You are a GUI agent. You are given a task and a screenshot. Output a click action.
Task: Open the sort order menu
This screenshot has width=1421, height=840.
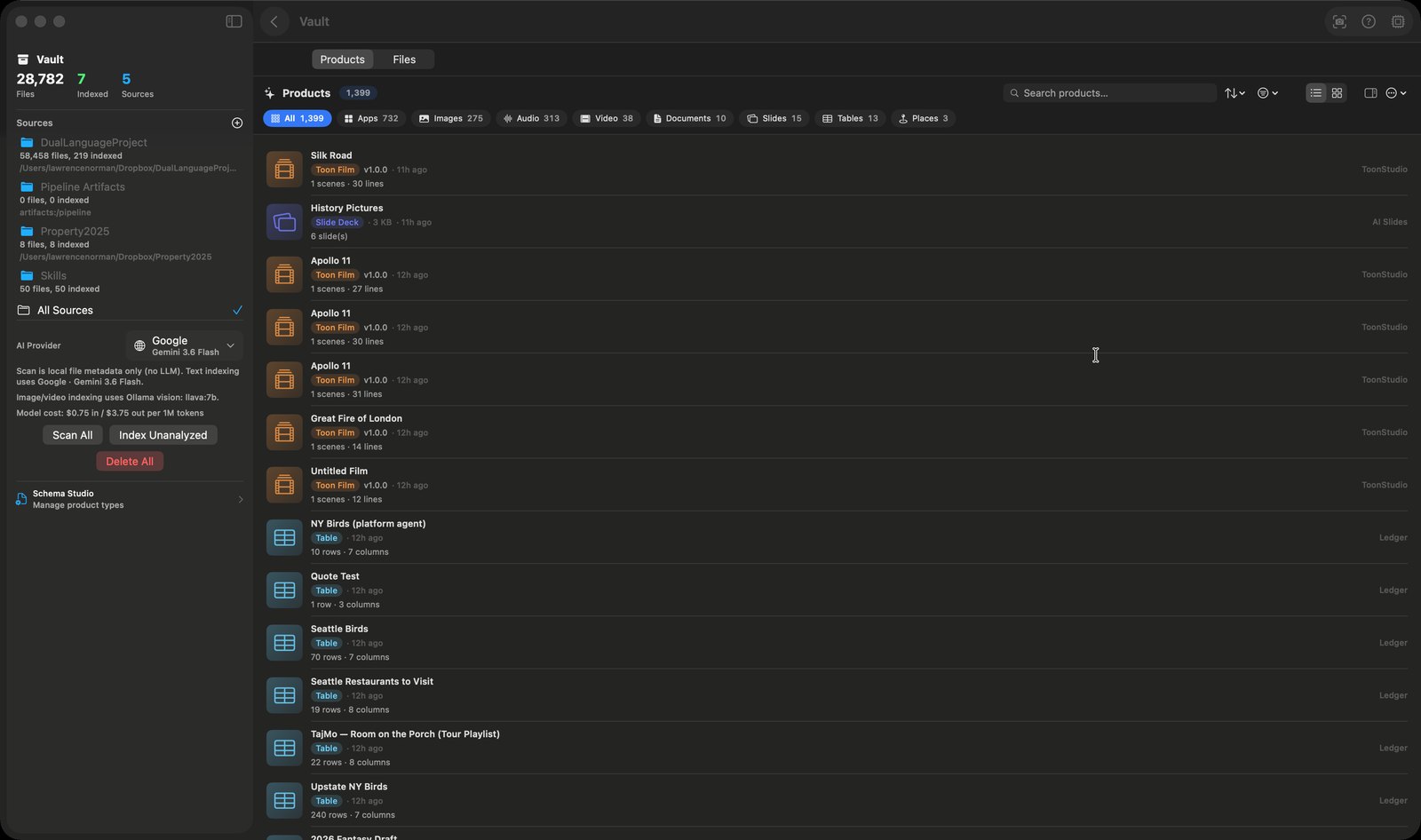(1234, 93)
